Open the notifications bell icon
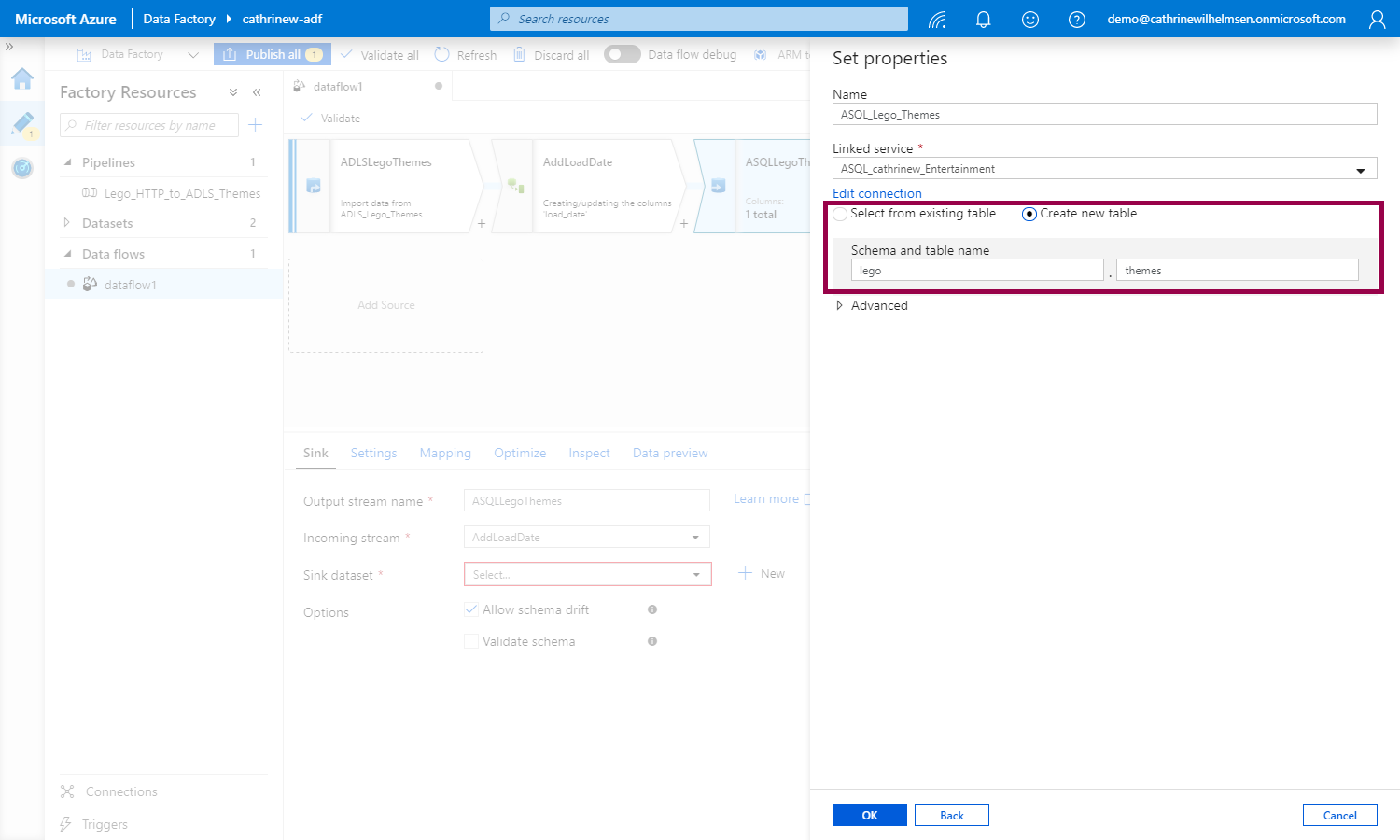The image size is (1400, 840). click(x=983, y=20)
